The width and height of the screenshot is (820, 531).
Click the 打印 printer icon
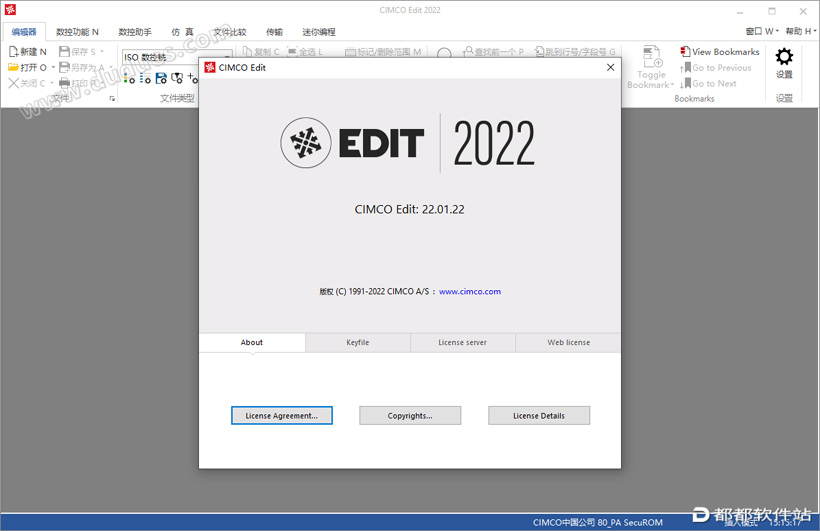(x=64, y=83)
